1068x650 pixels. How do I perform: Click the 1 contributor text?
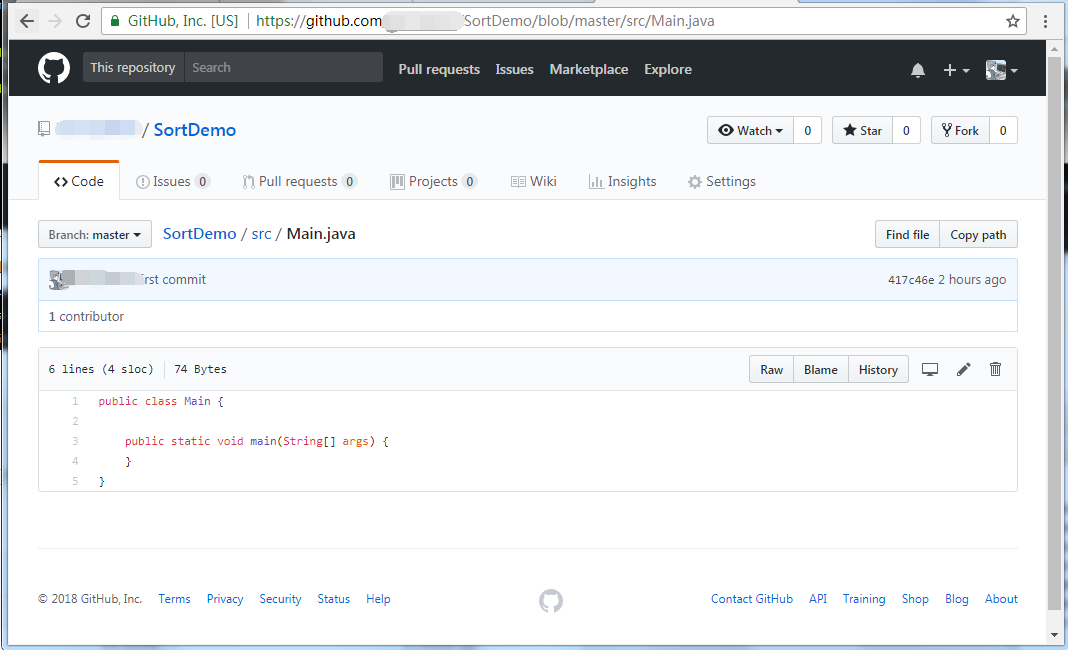[x=87, y=316]
